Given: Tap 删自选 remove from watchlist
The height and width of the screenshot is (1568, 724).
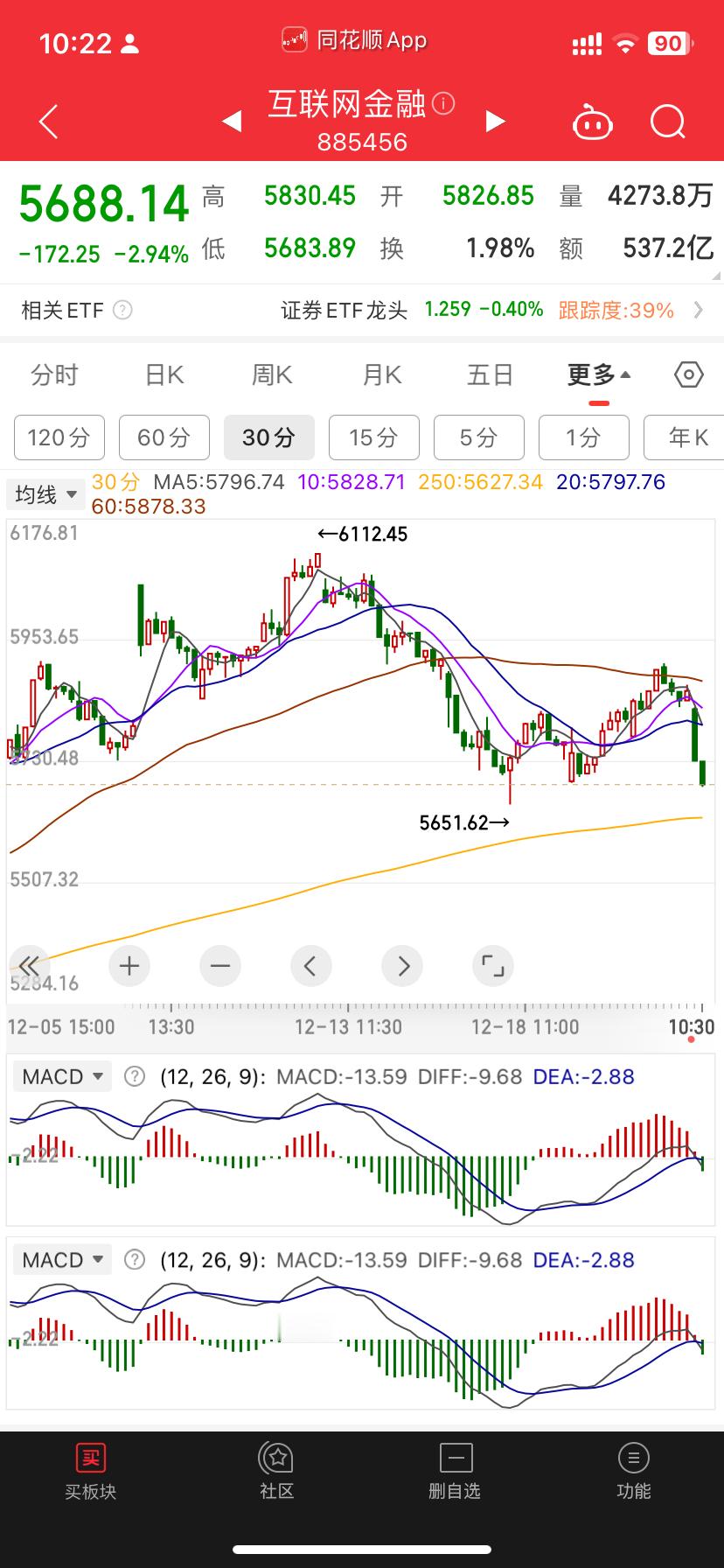Looking at the screenshot, I should [455, 1472].
